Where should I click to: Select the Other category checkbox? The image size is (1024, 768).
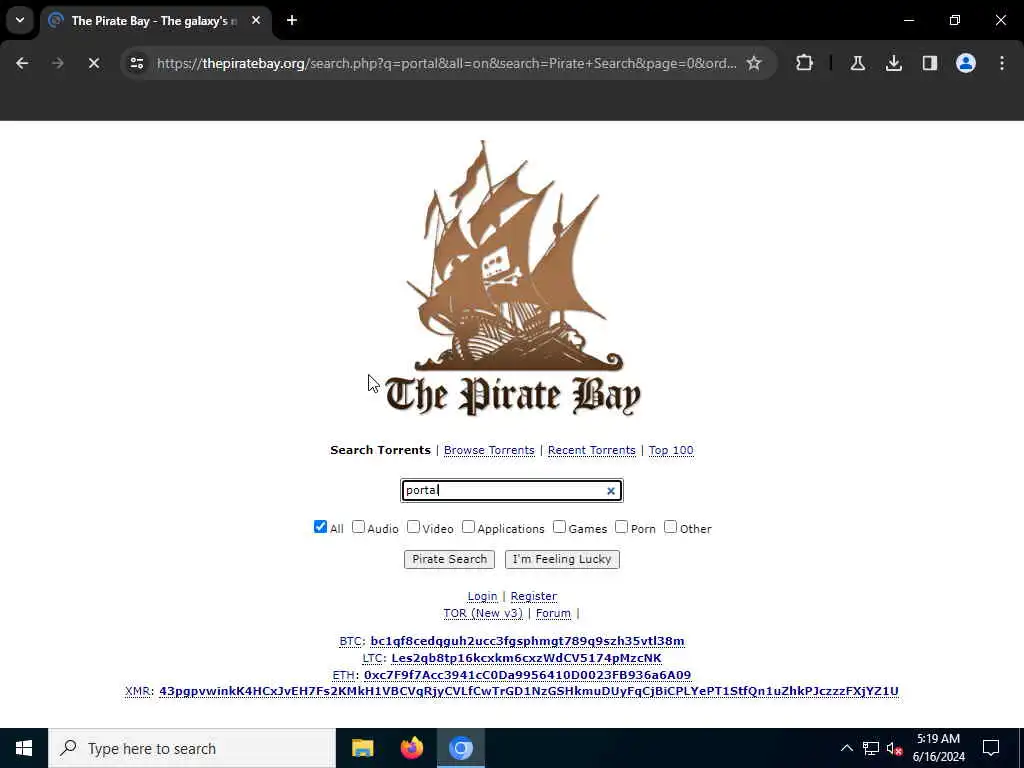tap(670, 527)
